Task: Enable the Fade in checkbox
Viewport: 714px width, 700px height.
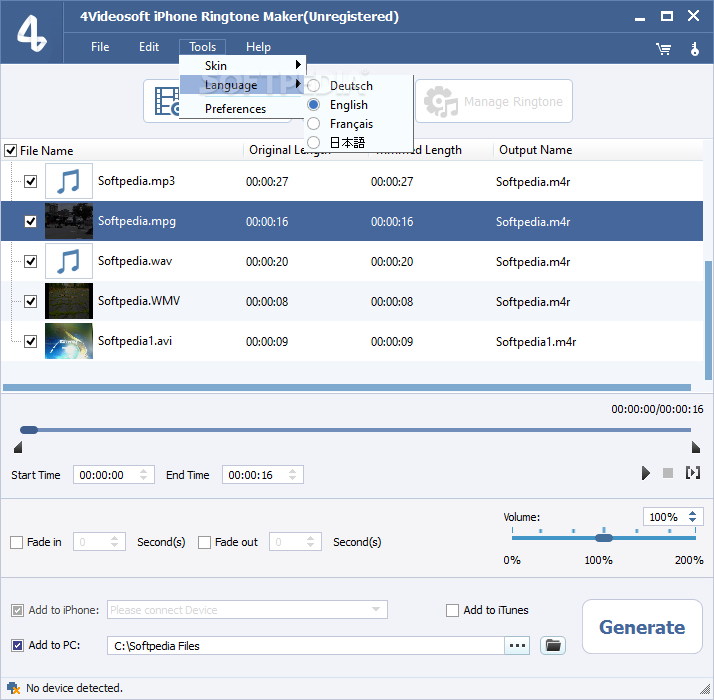Action: click(16, 542)
